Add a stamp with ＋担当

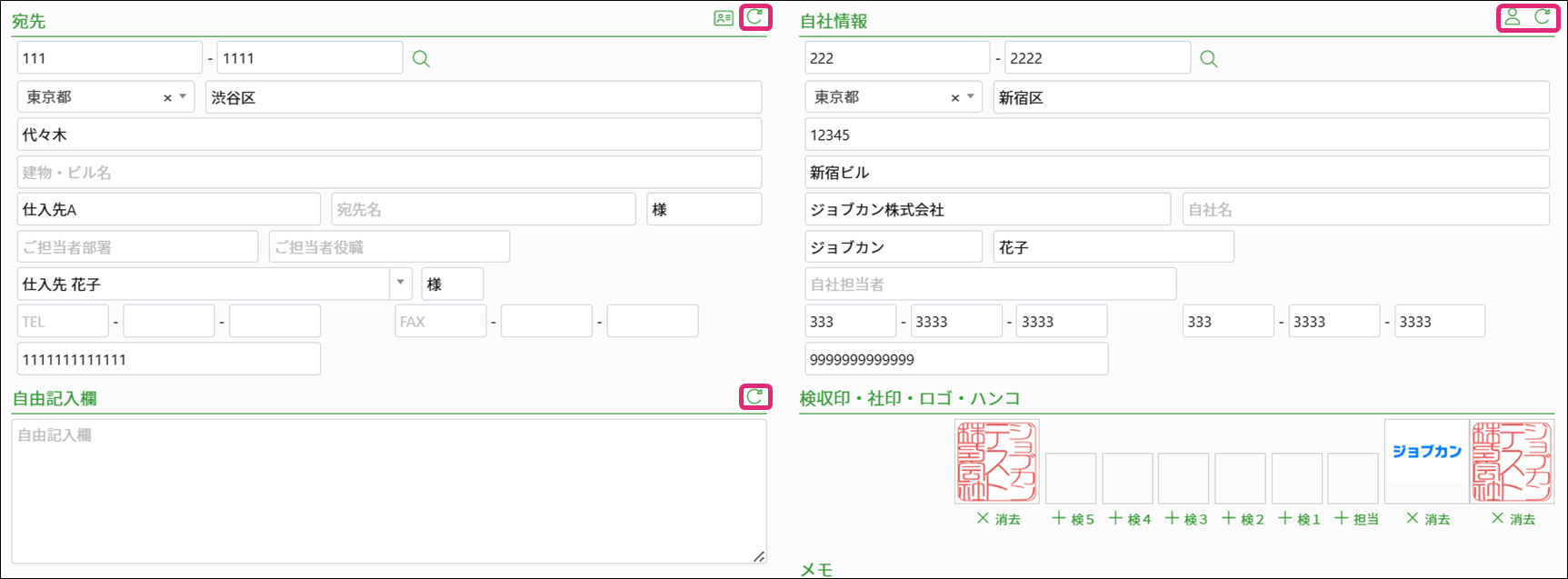point(1355,519)
